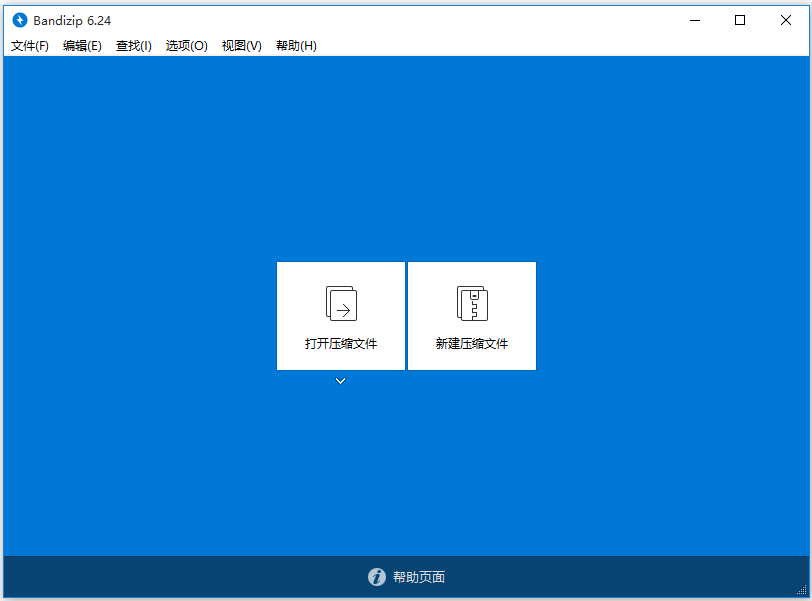Select the 打开压缩文件 tile
This screenshot has height=601, width=812.
coord(340,316)
